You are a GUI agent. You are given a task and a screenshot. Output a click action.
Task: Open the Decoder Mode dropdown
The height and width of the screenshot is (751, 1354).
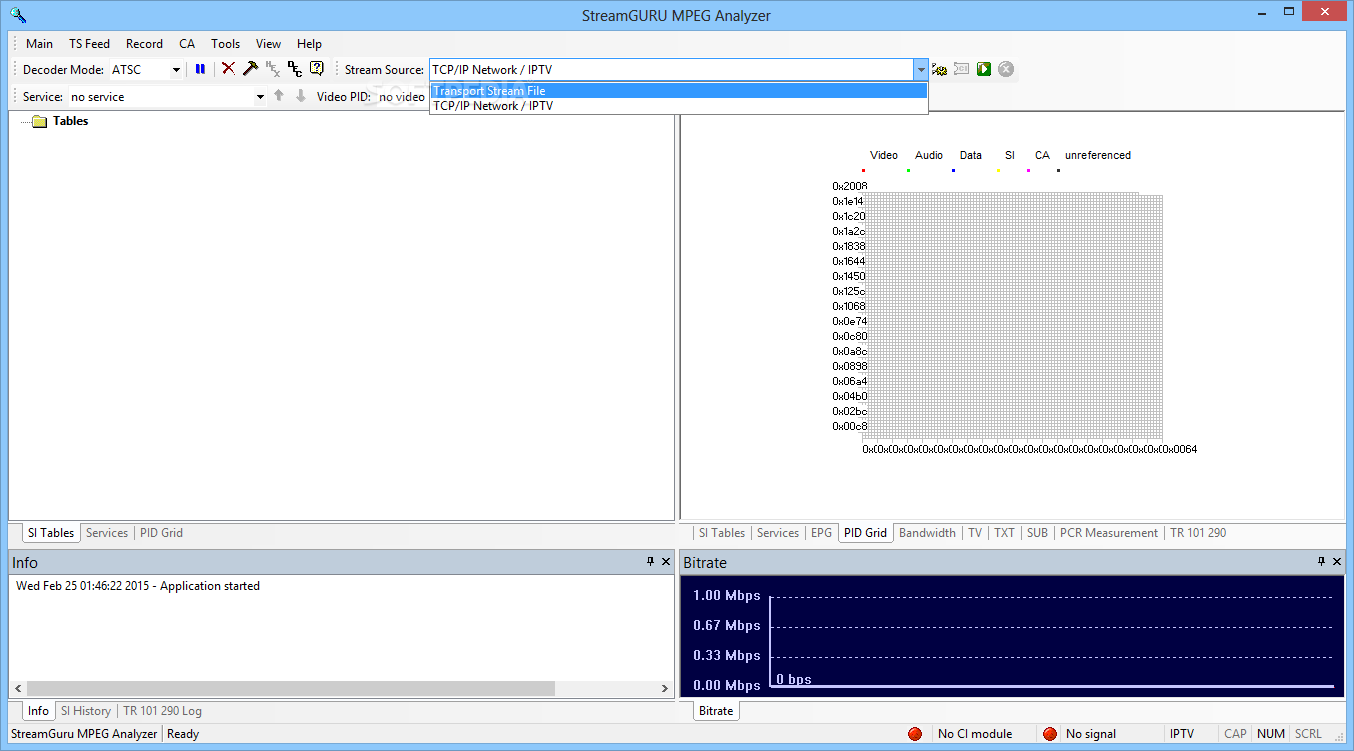(x=176, y=70)
